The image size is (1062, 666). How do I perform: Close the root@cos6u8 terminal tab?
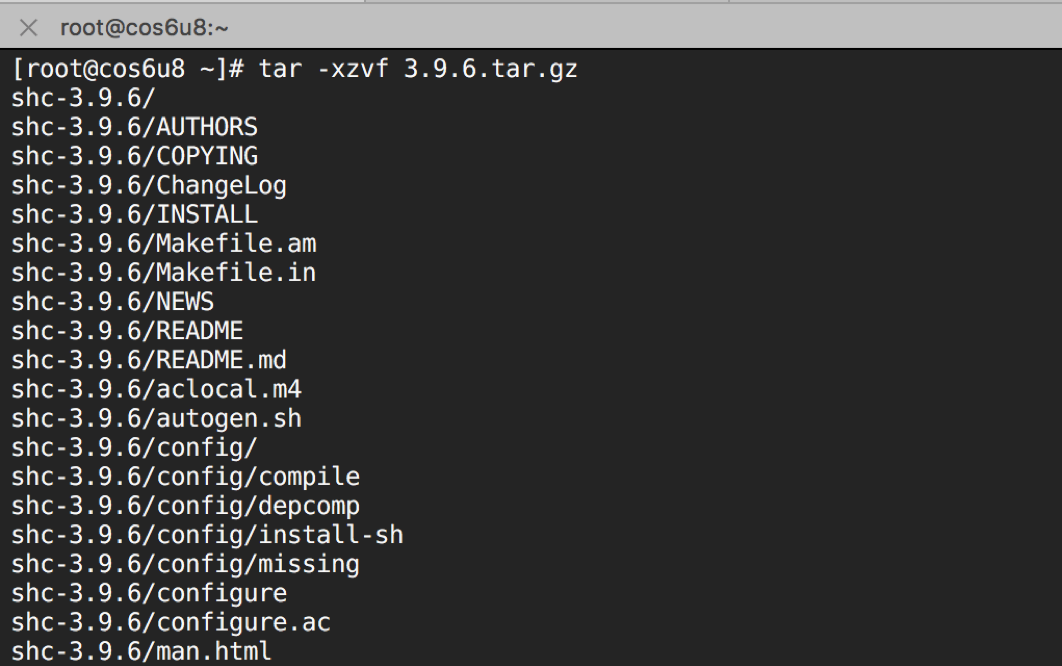pos(28,28)
